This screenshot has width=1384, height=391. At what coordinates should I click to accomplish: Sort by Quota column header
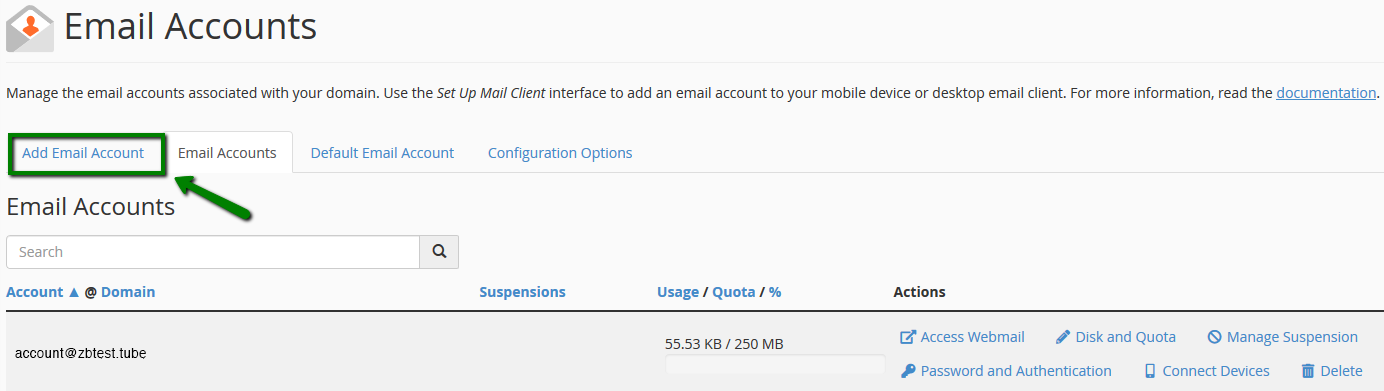click(734, 292)
